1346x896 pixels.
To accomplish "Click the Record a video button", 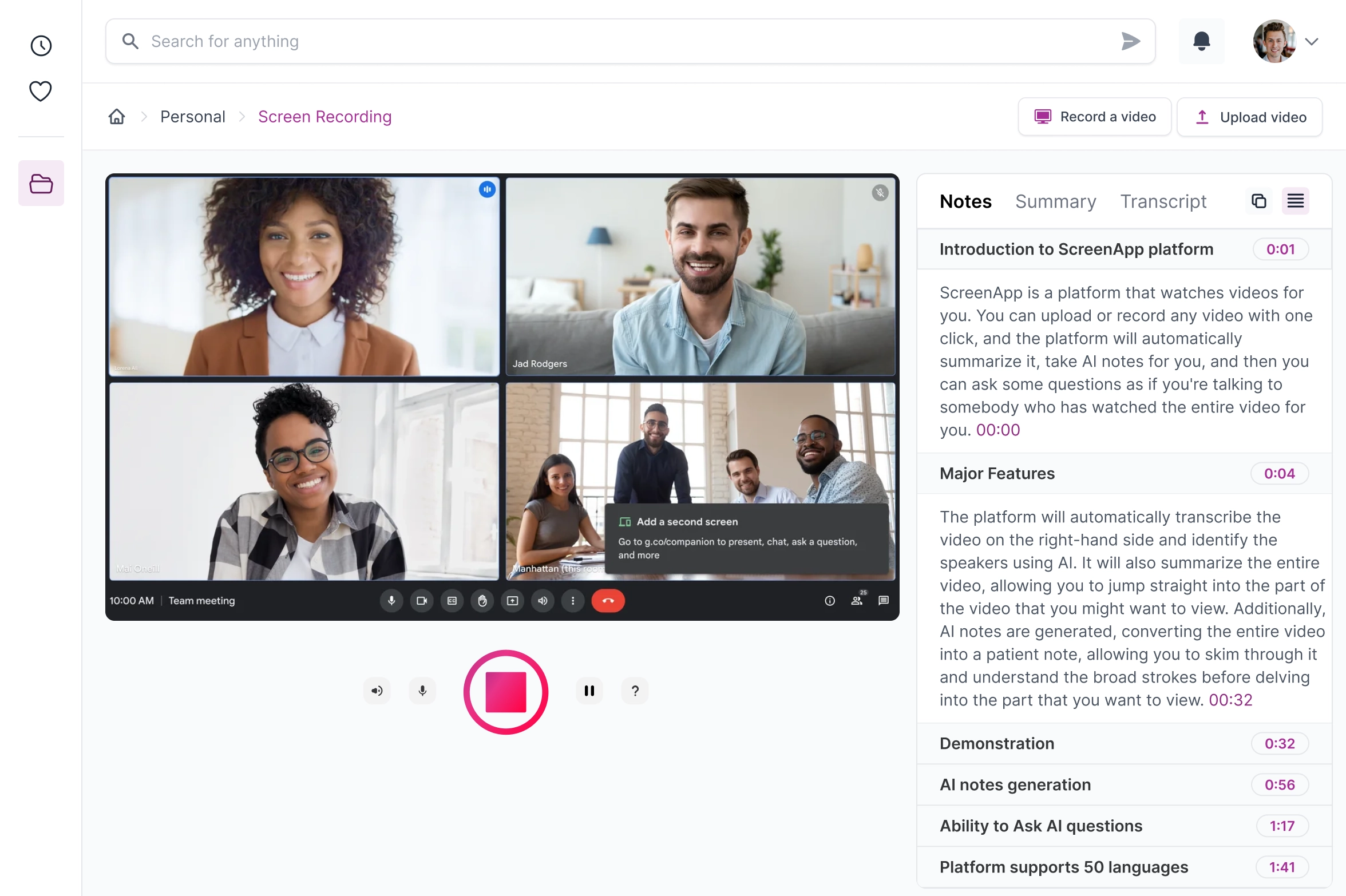I will pyautogui.click(x=1094, y=117).
